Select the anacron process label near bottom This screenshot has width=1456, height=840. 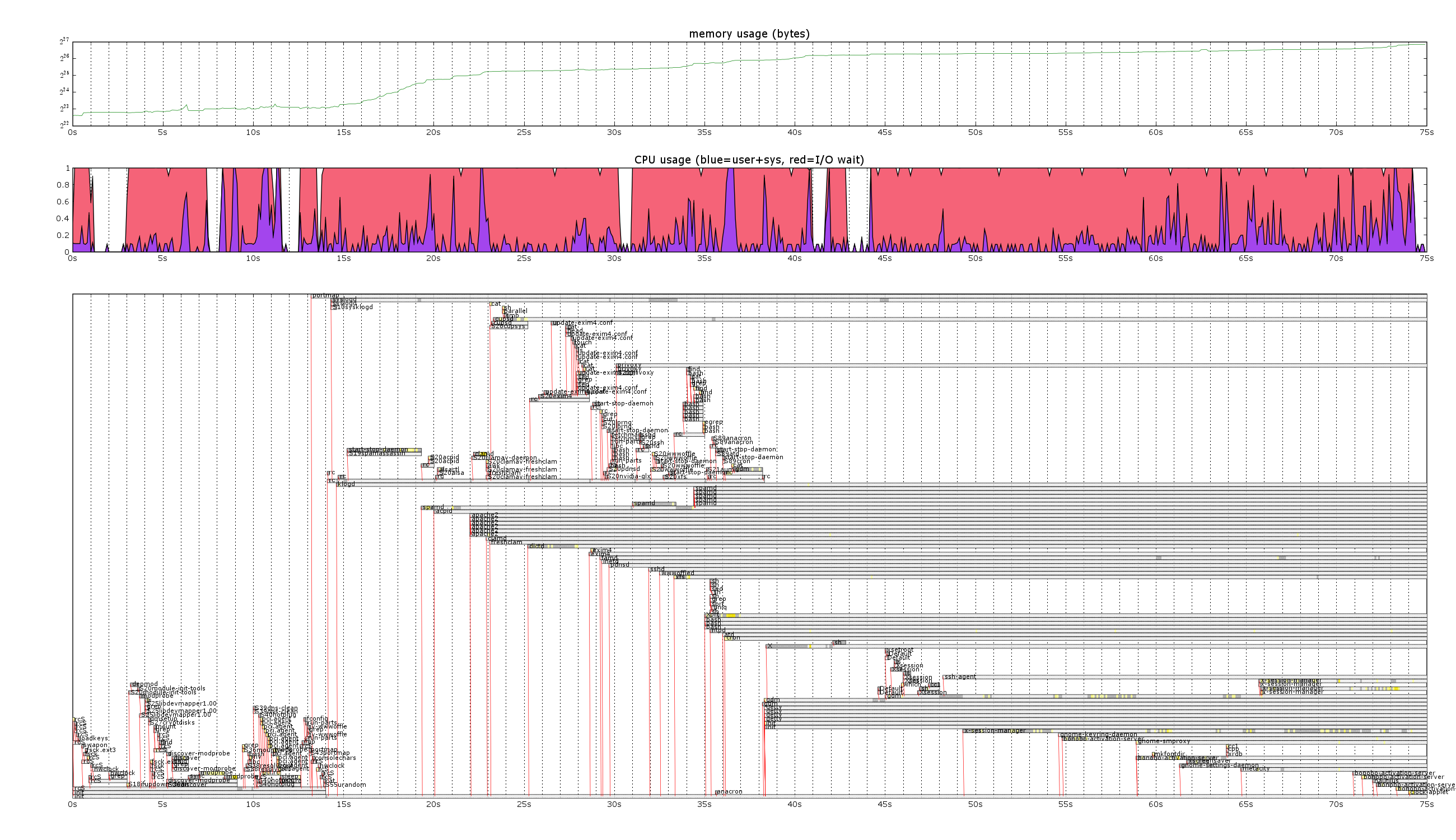729,791
